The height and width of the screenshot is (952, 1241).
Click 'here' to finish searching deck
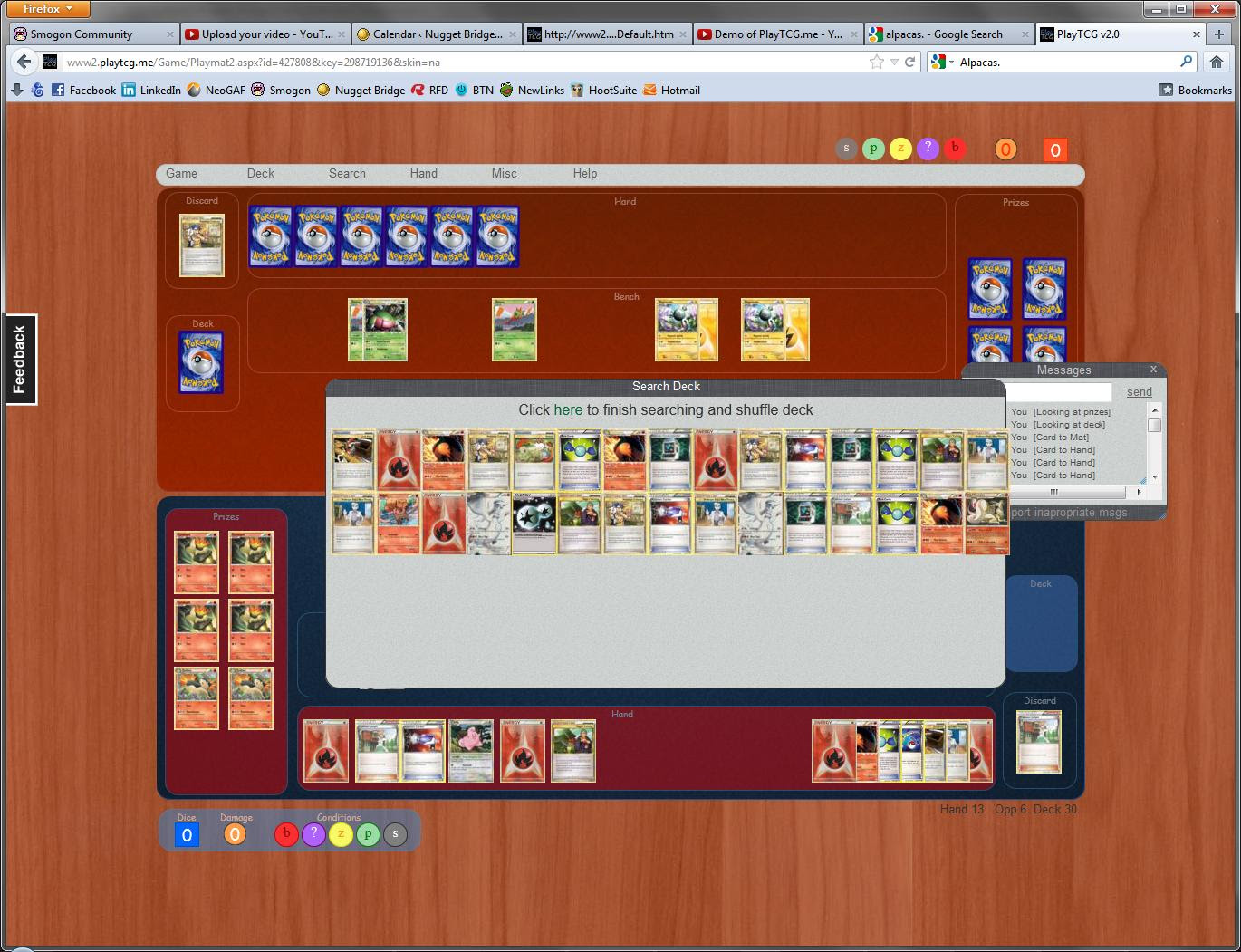coord(568,409)
